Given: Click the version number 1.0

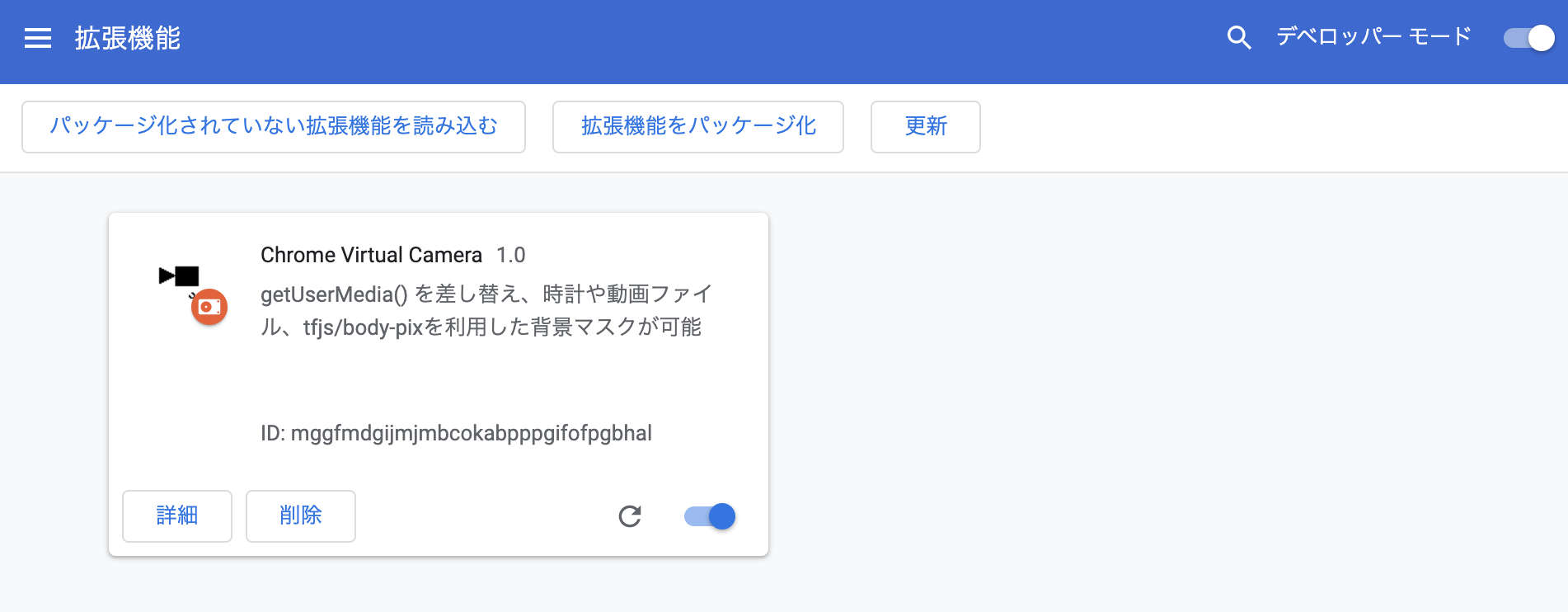Looking at the screenshot, I should click(511, 255).
